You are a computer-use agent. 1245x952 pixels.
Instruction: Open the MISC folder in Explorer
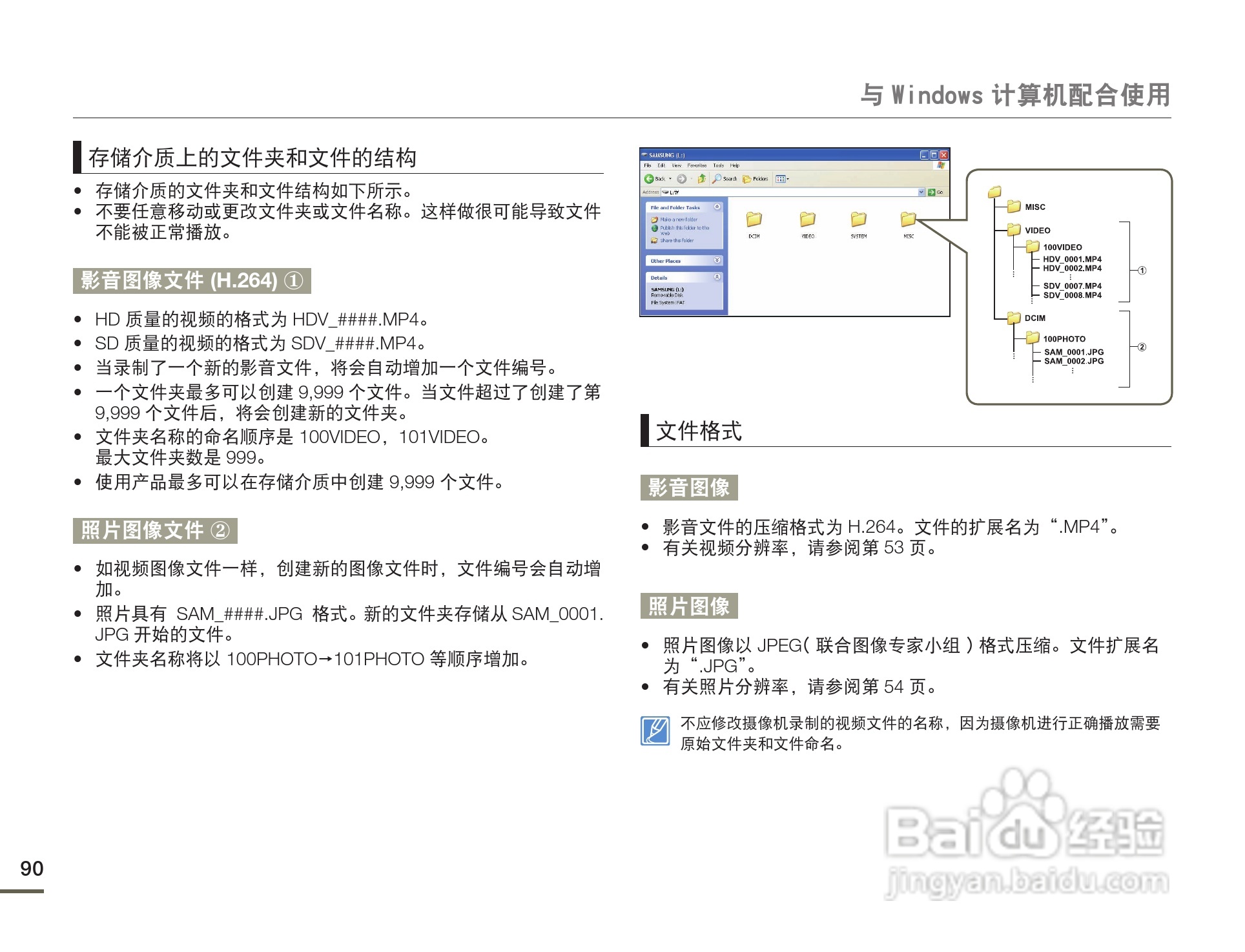(908, 220)
